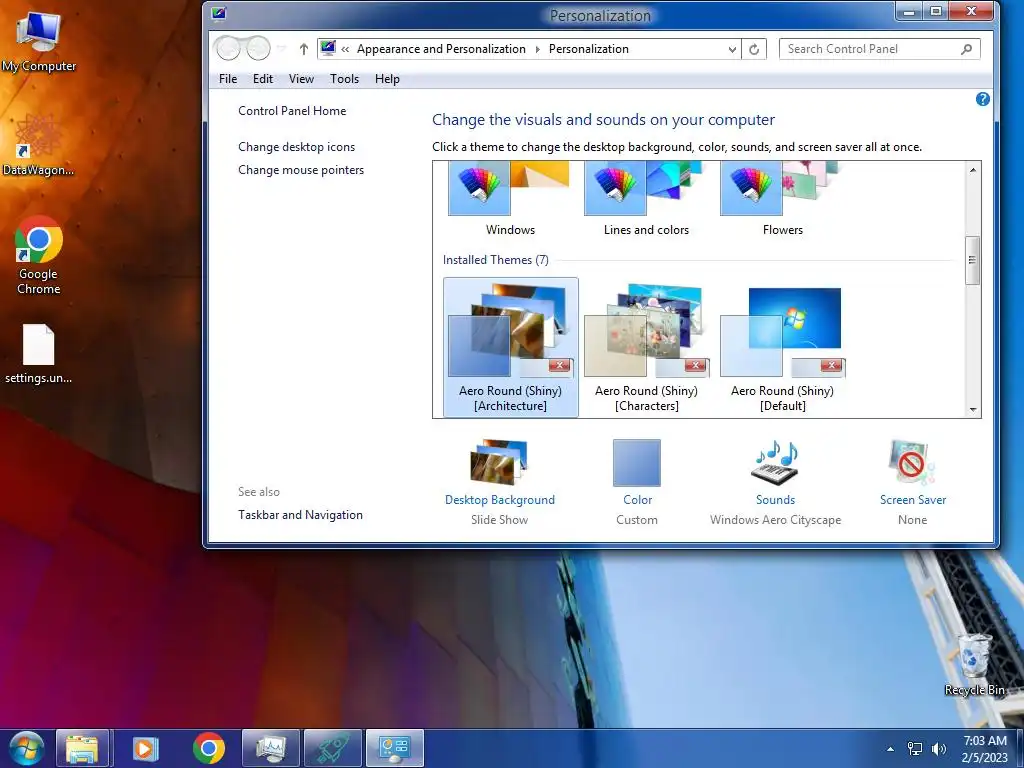
Task: Open the View menu
Action: point(301,79)
